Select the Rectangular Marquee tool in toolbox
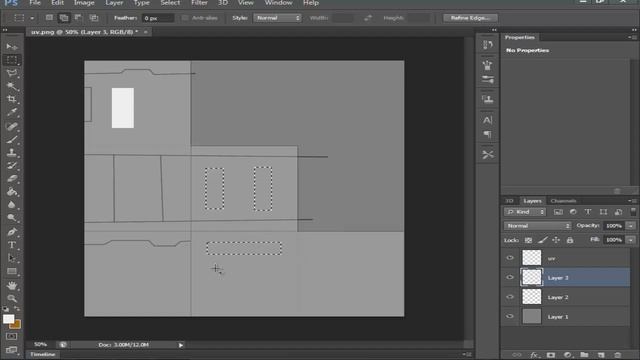 (11, 60)
